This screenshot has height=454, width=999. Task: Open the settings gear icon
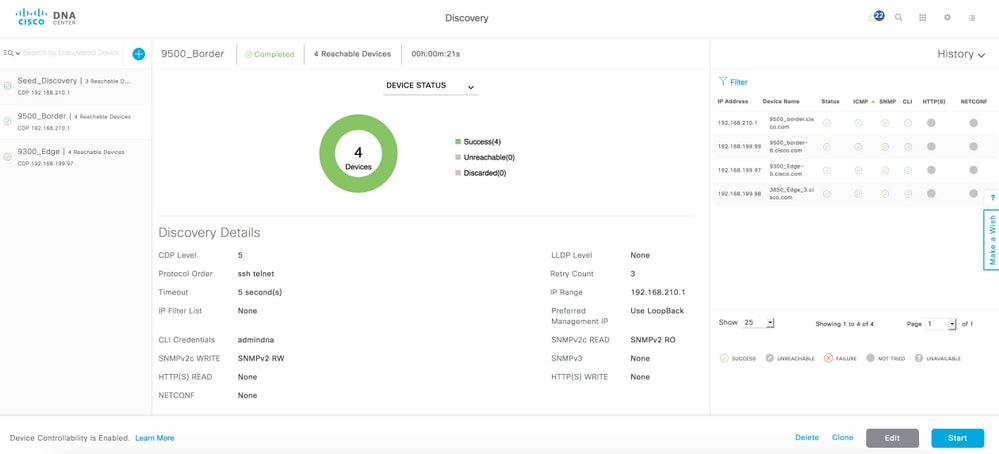[947, 18]
